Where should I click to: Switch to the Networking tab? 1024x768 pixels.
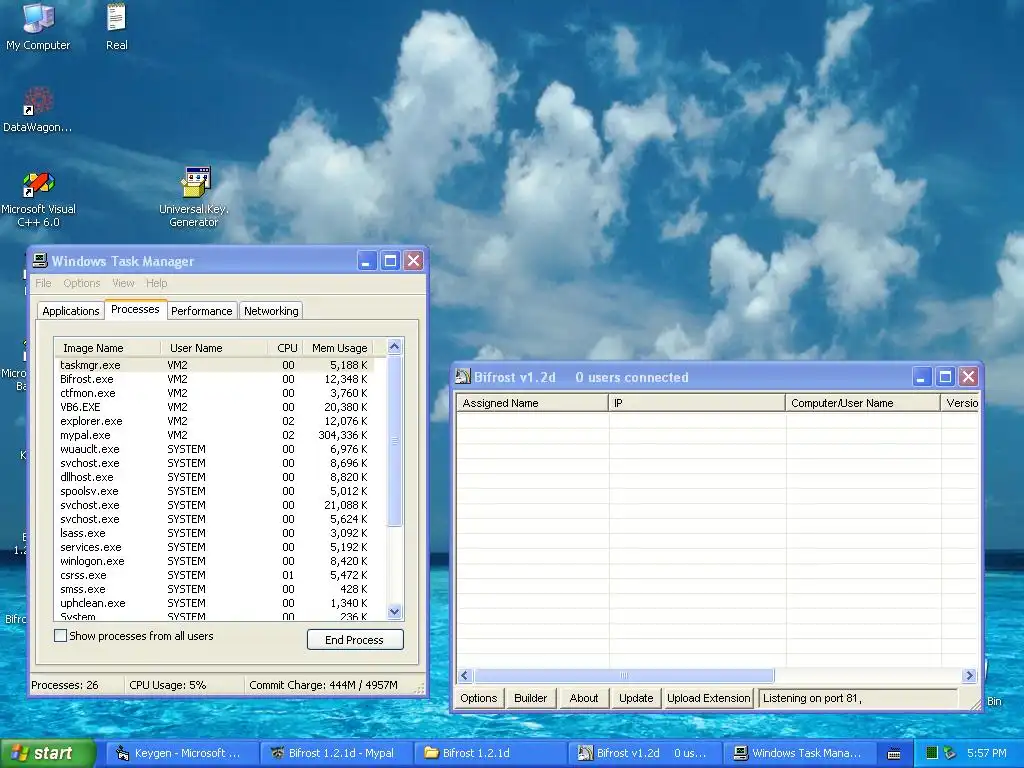[271, 311]
